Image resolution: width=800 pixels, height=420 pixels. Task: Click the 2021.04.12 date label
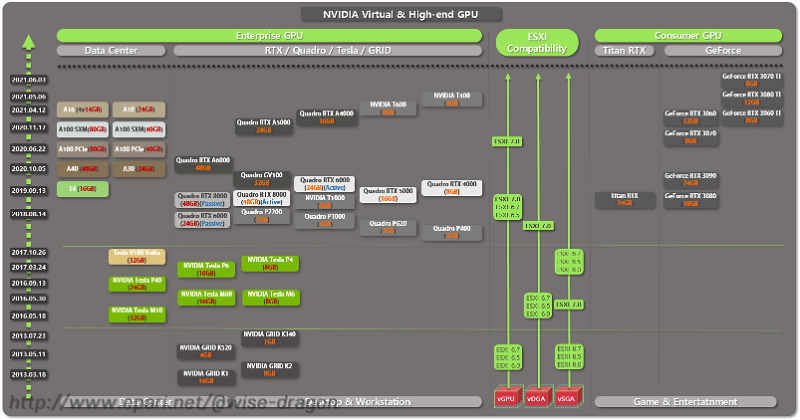click(29, 110)
